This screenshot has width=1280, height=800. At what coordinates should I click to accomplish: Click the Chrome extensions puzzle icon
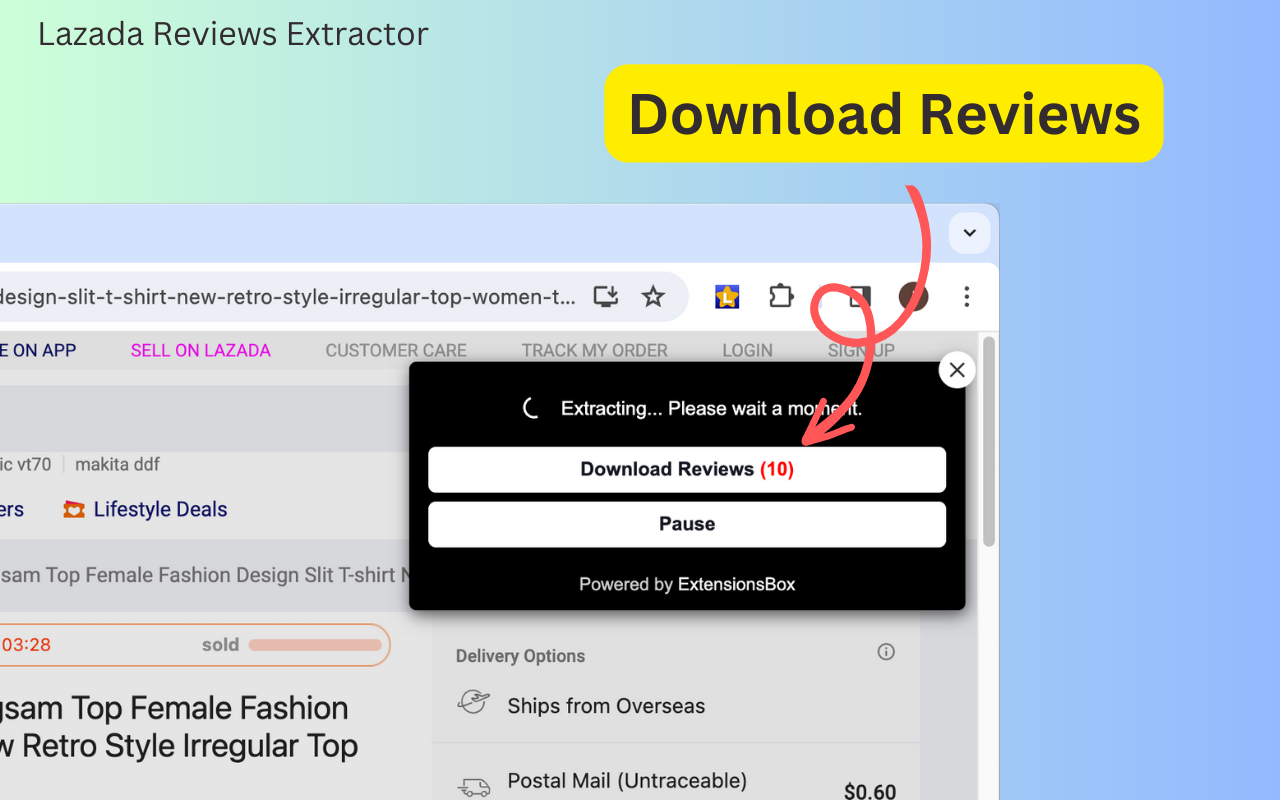point(781,296)
